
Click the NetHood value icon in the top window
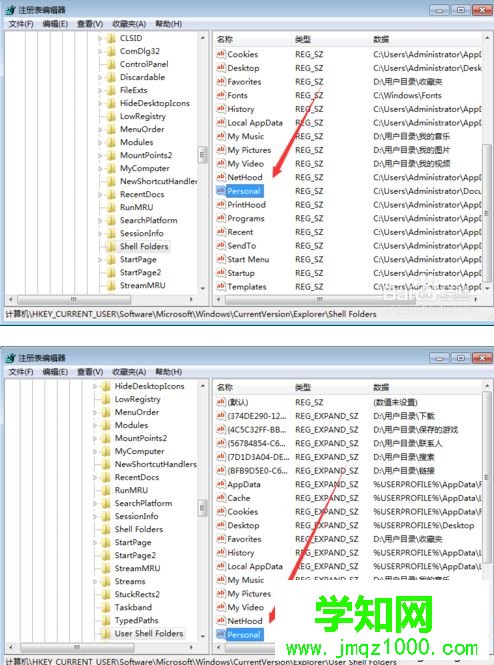[220, 177]
